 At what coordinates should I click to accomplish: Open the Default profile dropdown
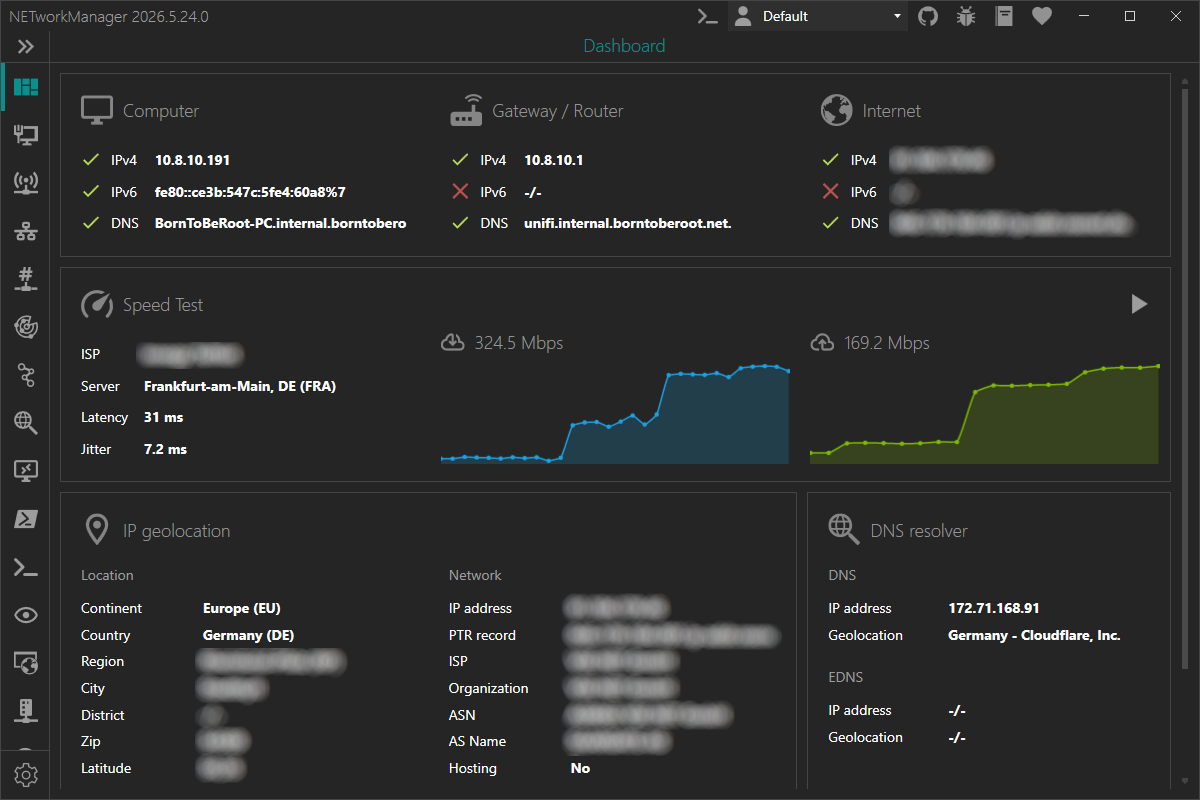818,16
